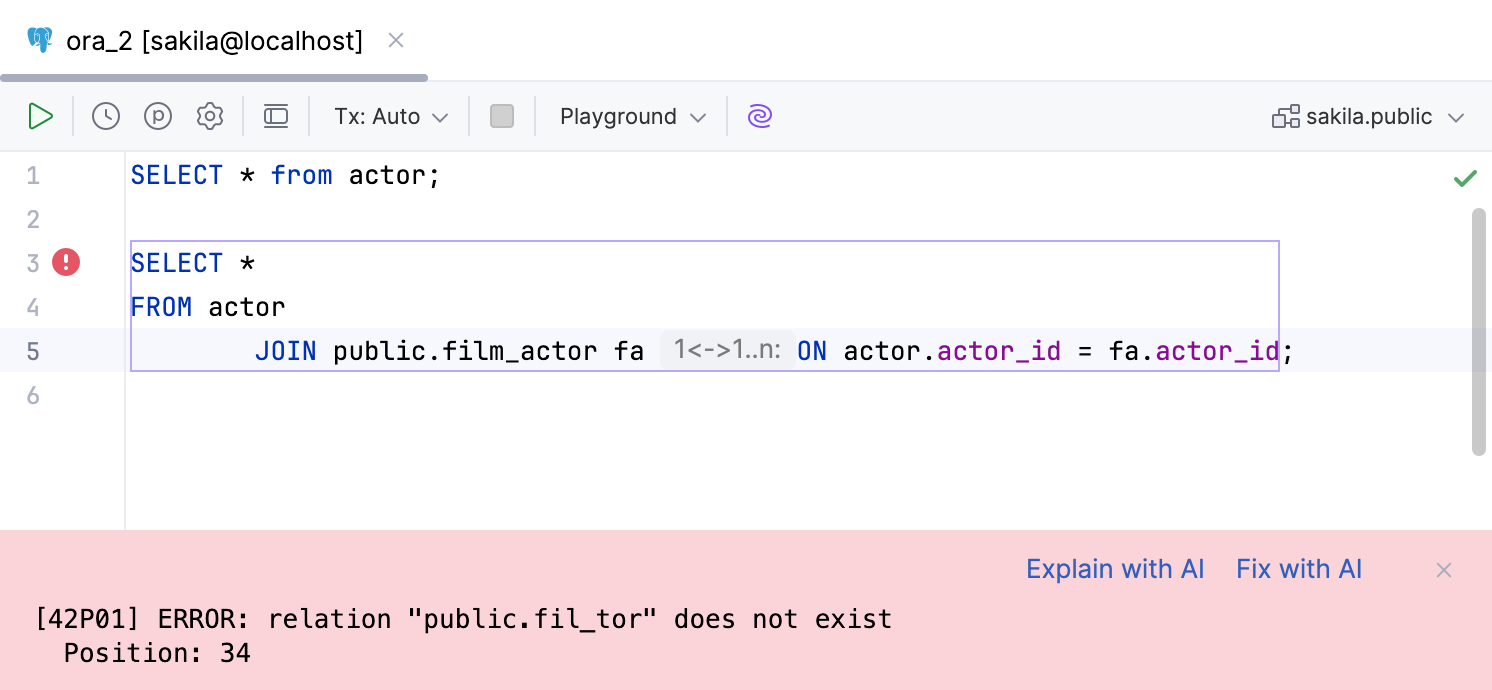1492x690 pixels.
Task: Click the Explain with AI link
Action: point(1114,568)
